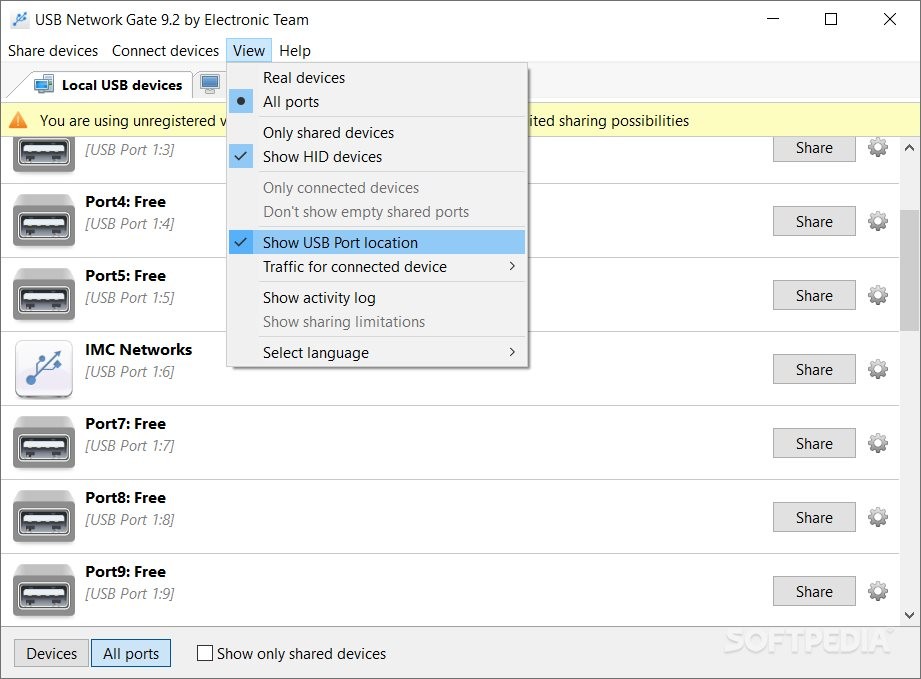Click the vertical scrollbar thumb

click(x=909, y=270)
